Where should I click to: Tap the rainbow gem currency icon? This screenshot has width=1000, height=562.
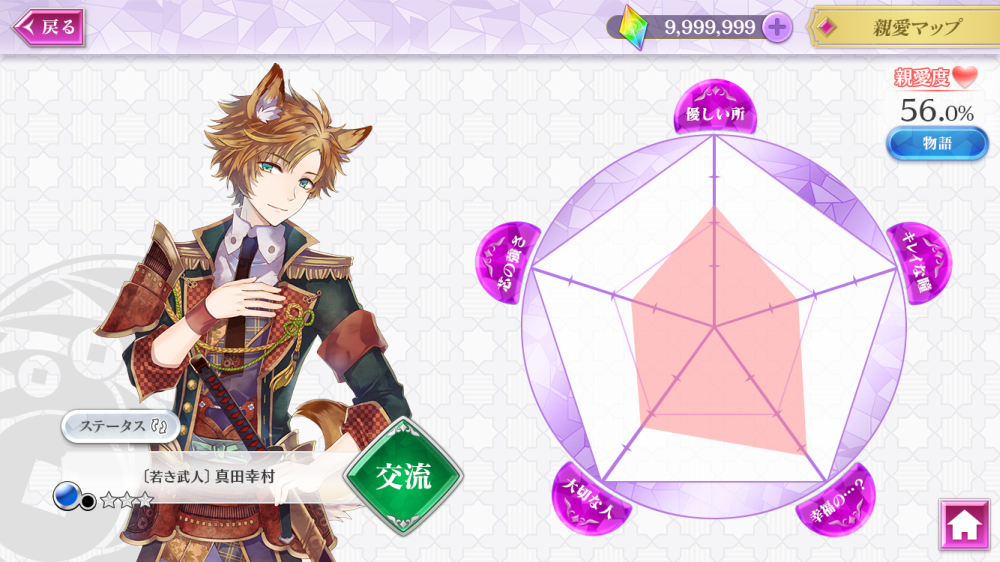click(633, 27)
